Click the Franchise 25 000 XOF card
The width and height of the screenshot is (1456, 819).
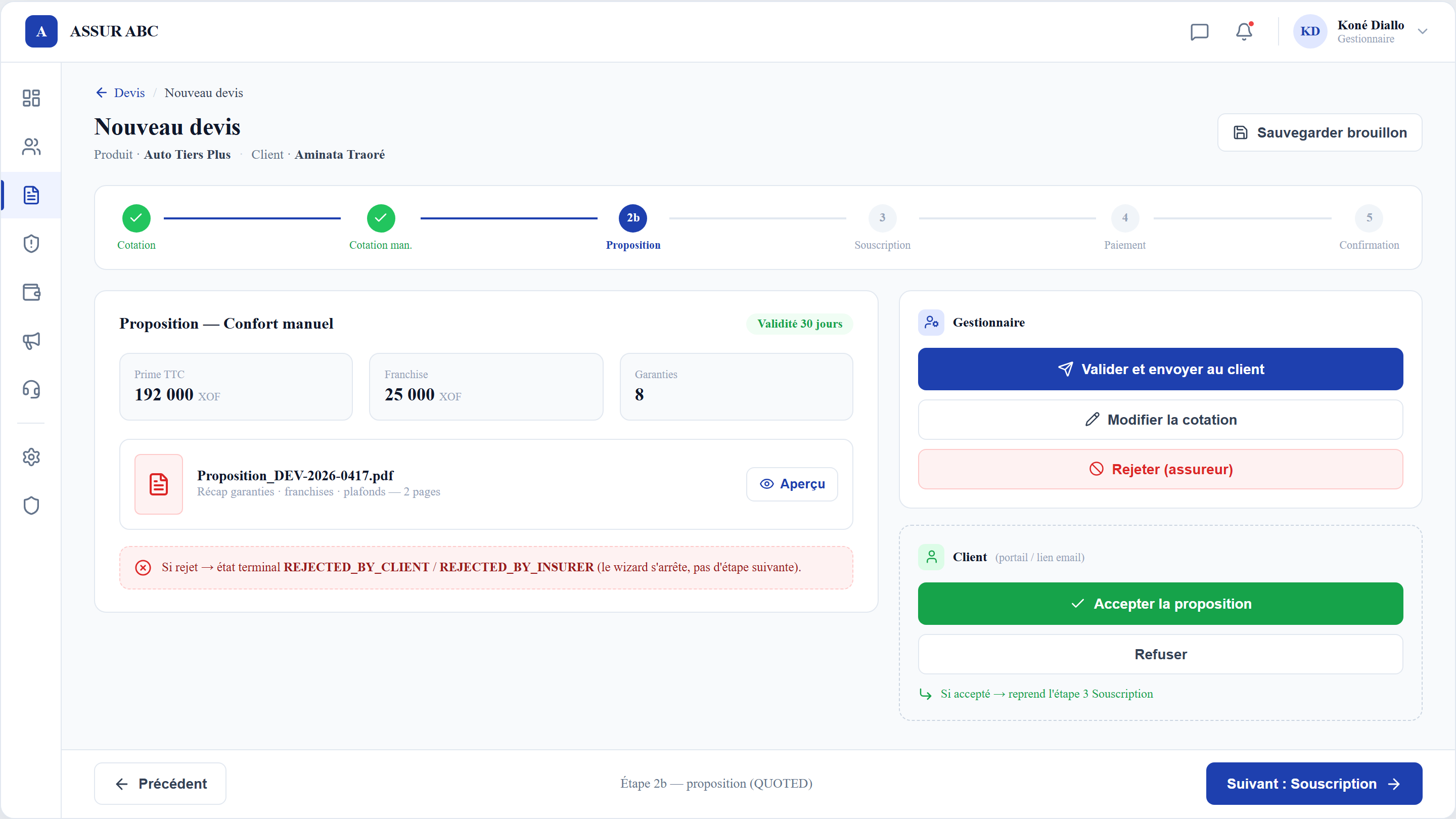click(x=486, y=387)
